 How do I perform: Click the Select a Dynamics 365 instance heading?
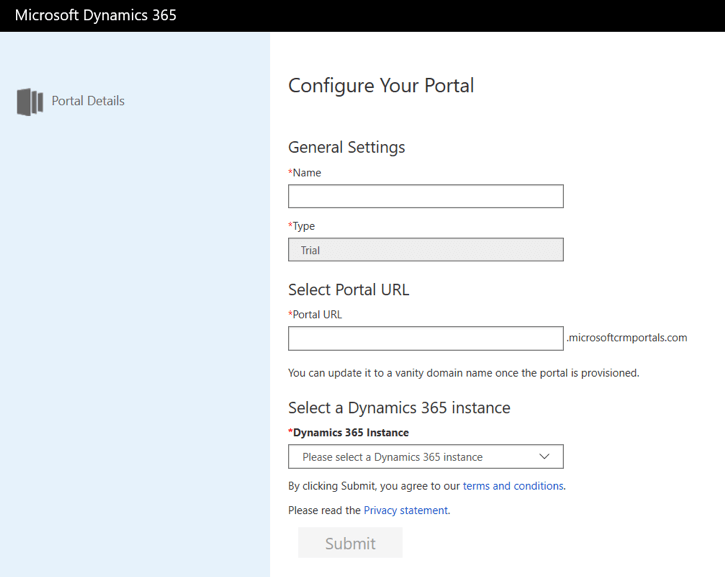click(x=399, y=408)
